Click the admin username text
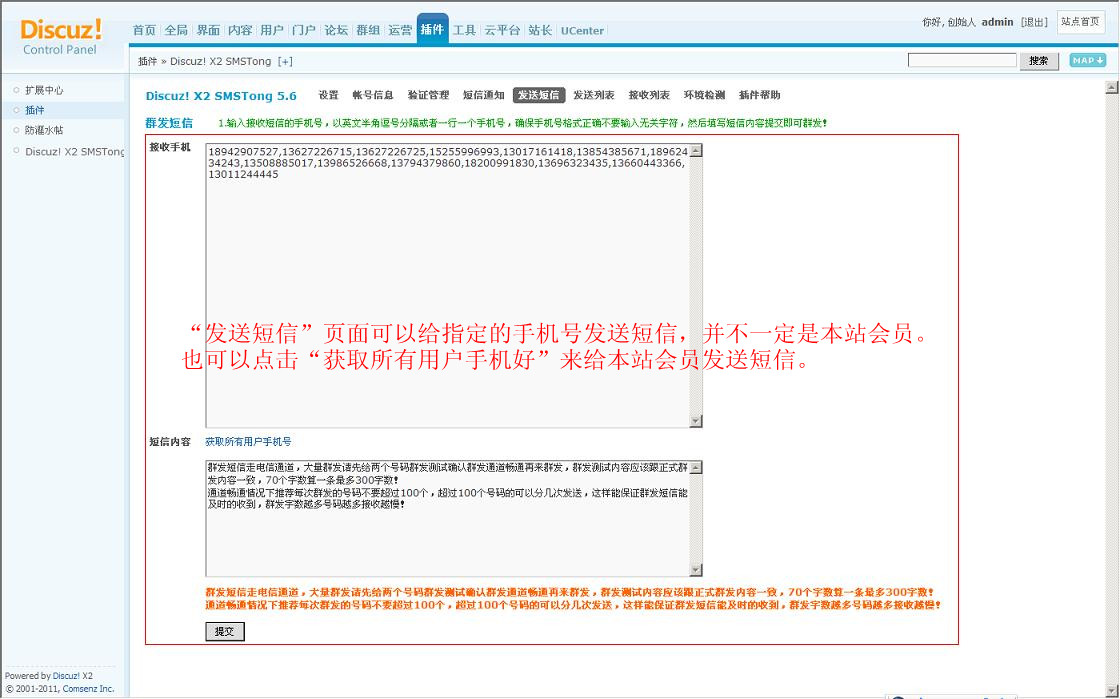 (997, 22)
